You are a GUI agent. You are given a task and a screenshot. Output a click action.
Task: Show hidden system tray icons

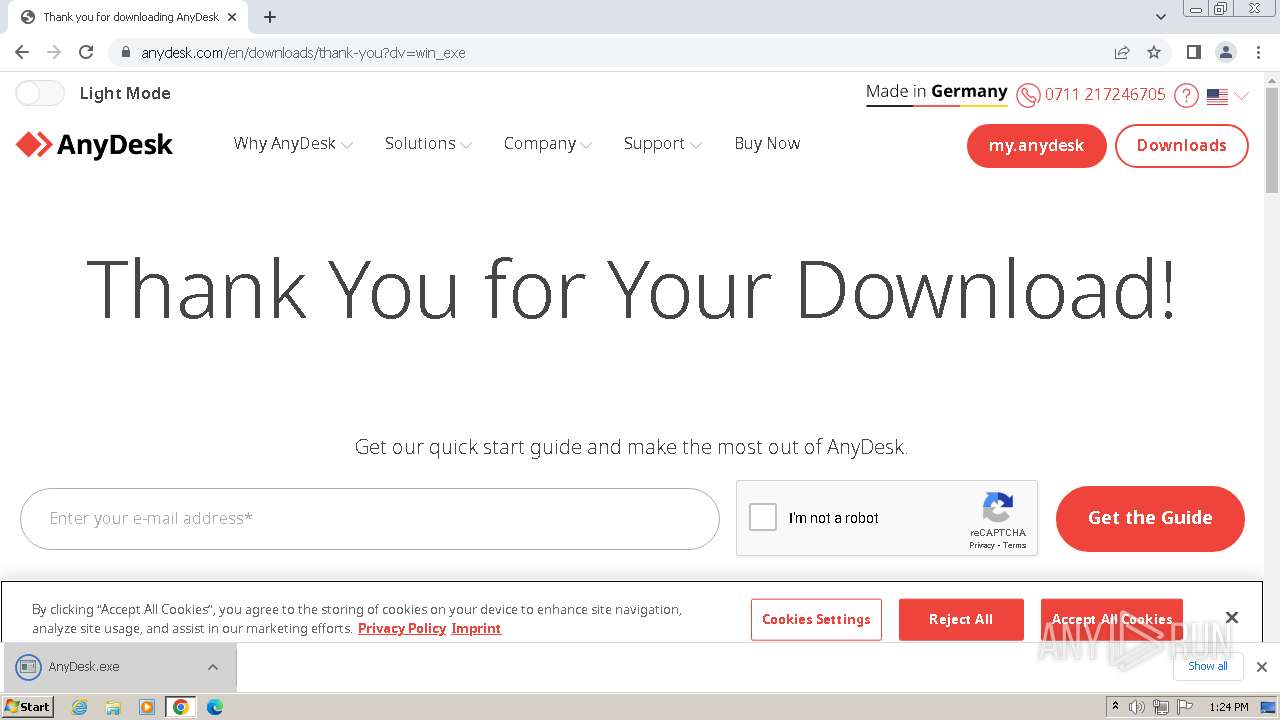(1115, 707)
